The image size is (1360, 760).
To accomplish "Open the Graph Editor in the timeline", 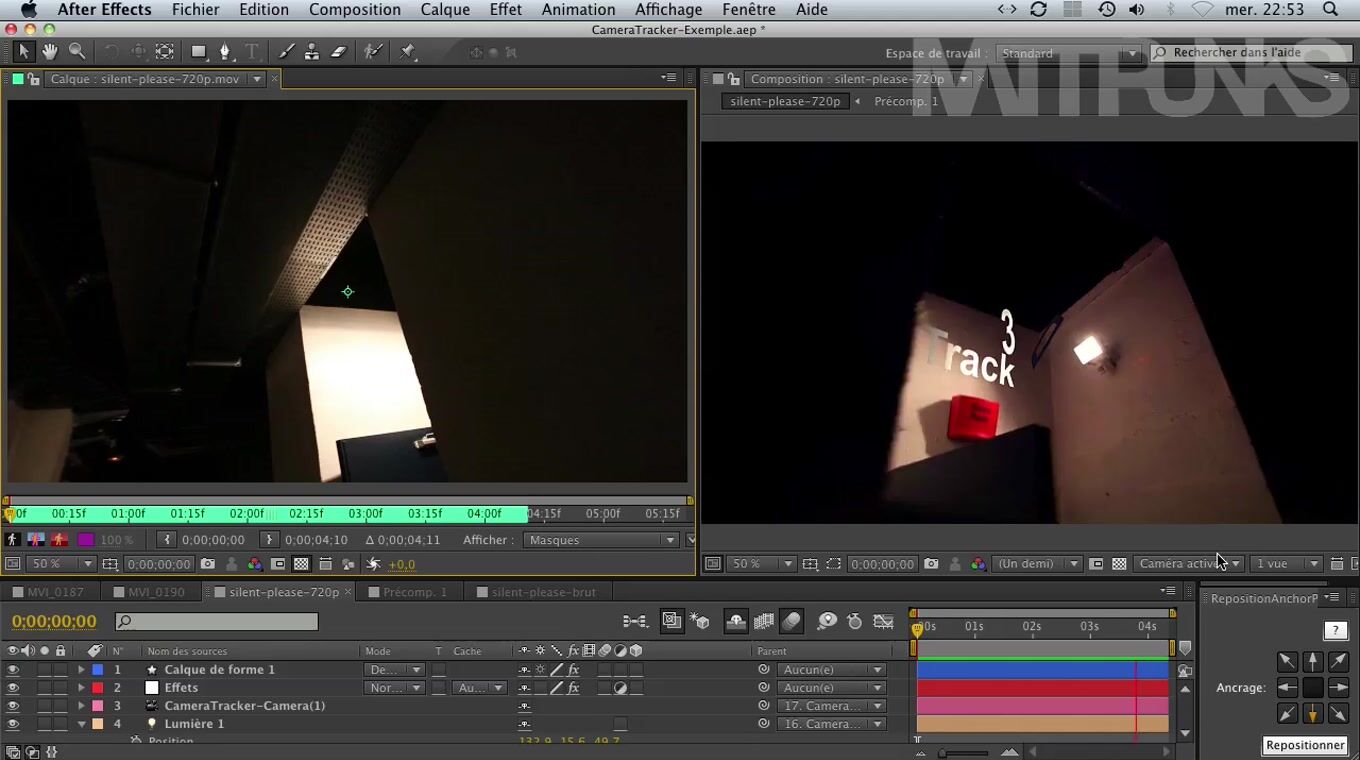I will tap(883, 621).
